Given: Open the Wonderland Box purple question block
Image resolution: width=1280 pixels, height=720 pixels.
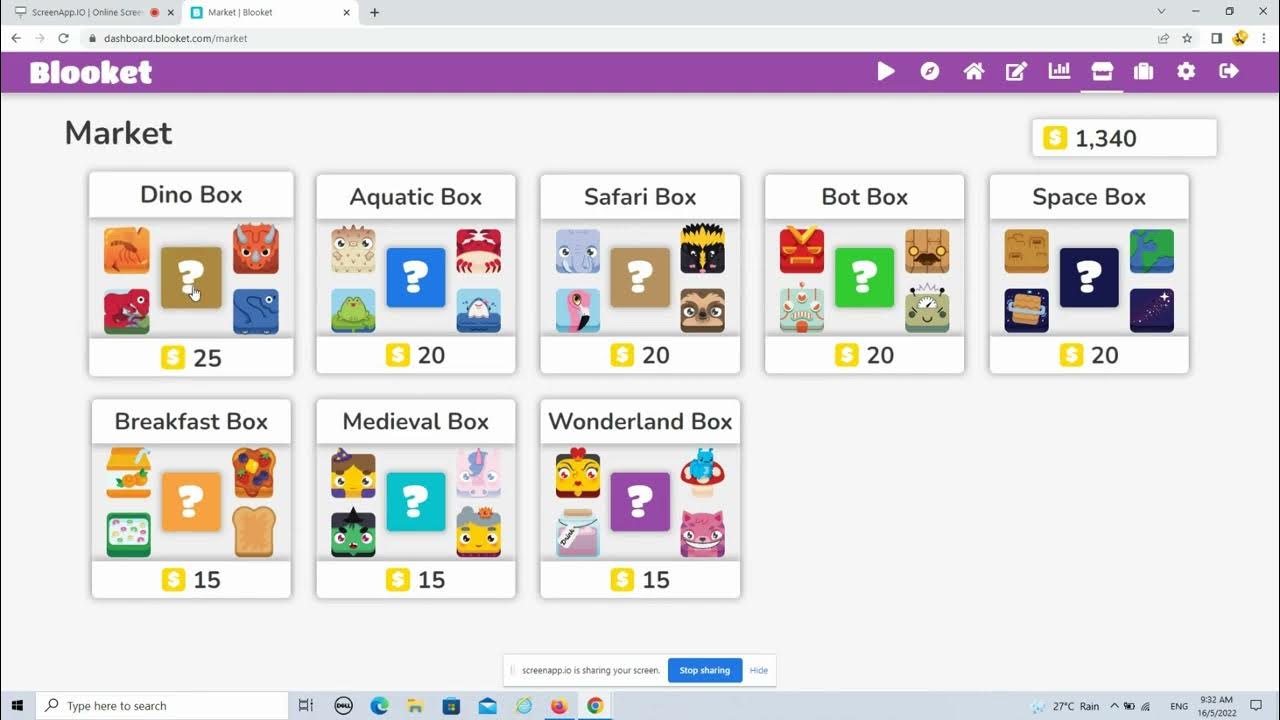Looking at the screenshot, I should pyautogui.click(x=640, y=502).
